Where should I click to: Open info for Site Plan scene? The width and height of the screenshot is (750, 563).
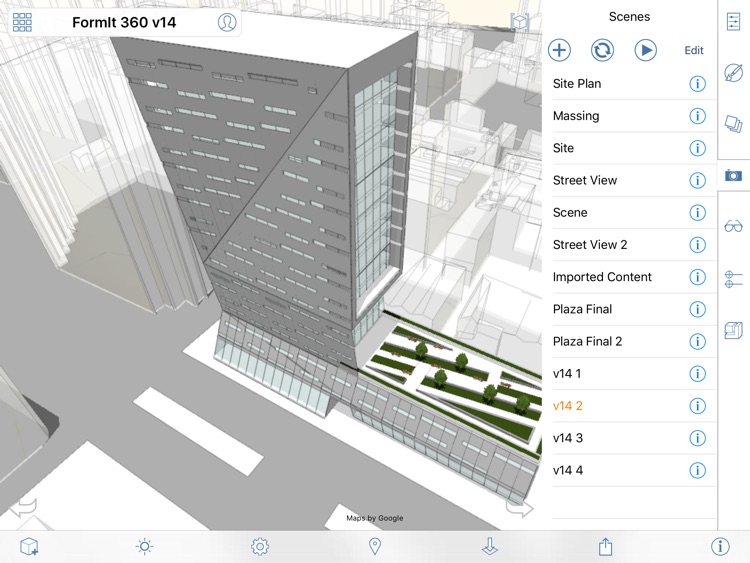pos(697,84)
